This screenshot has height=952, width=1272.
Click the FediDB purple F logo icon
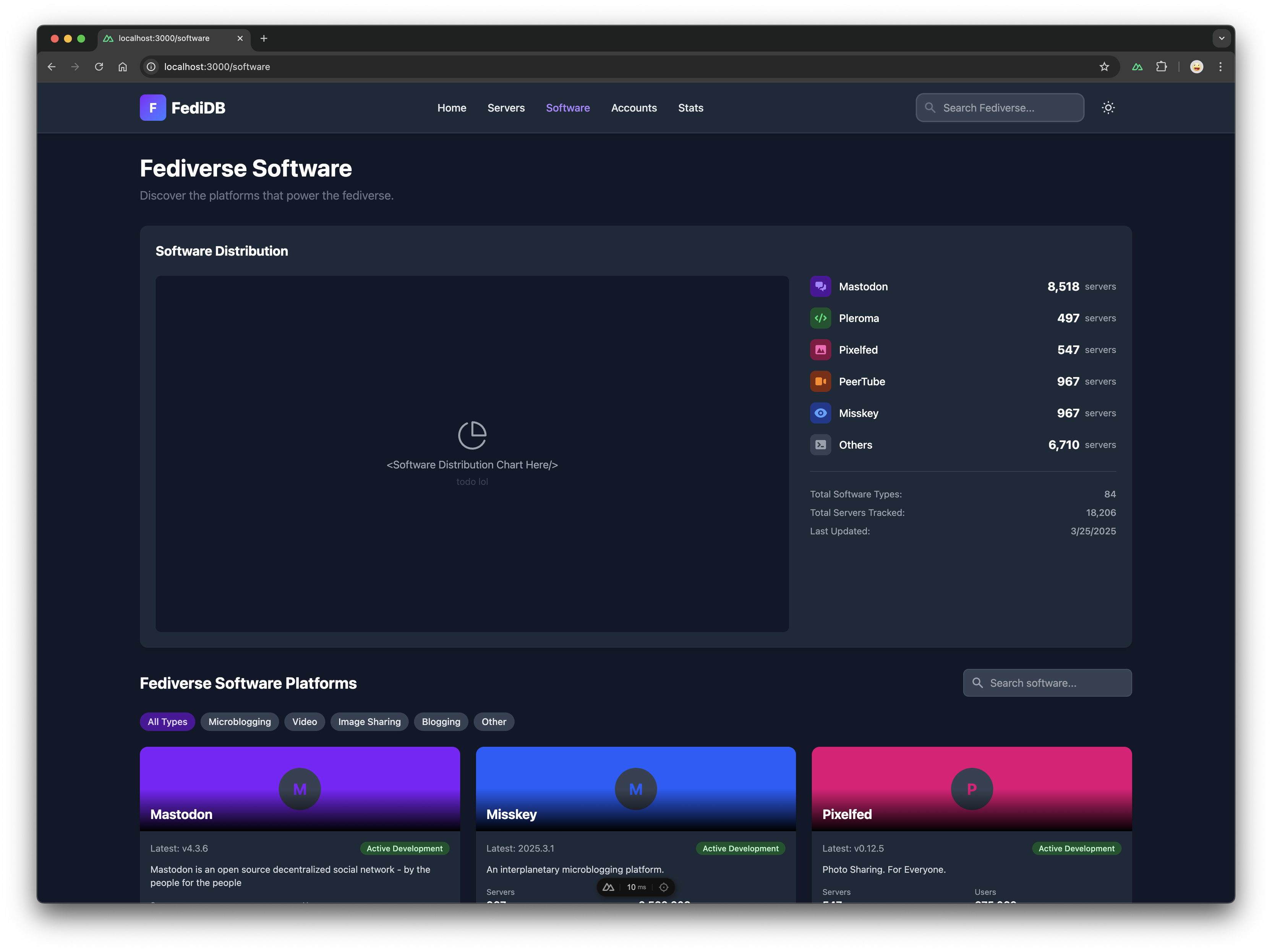(152, 107)
